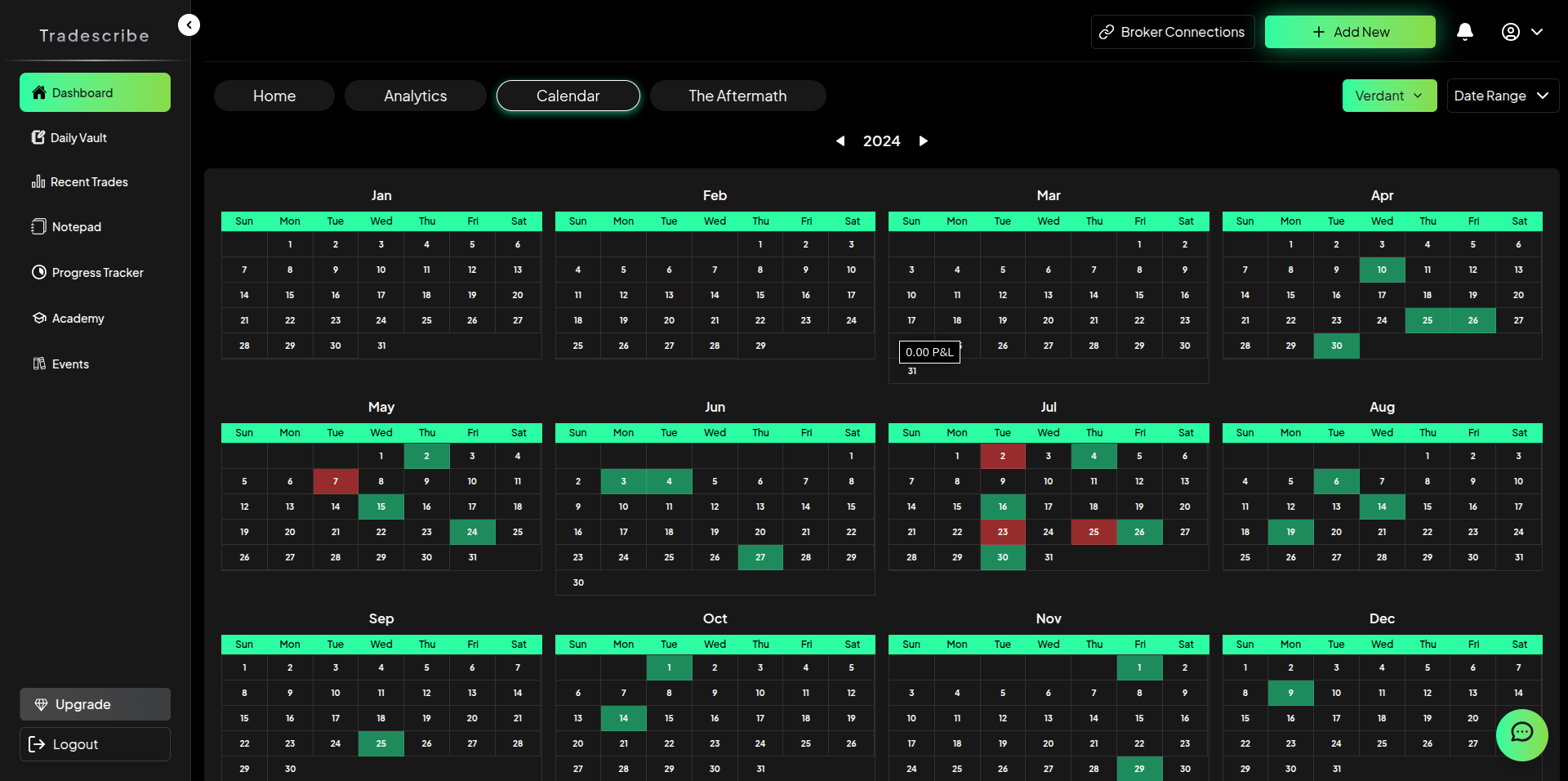Expand the account menu chevron
Image resolution: width=1568 pixels, height=781 pixels.
[x=1537, y=32]
